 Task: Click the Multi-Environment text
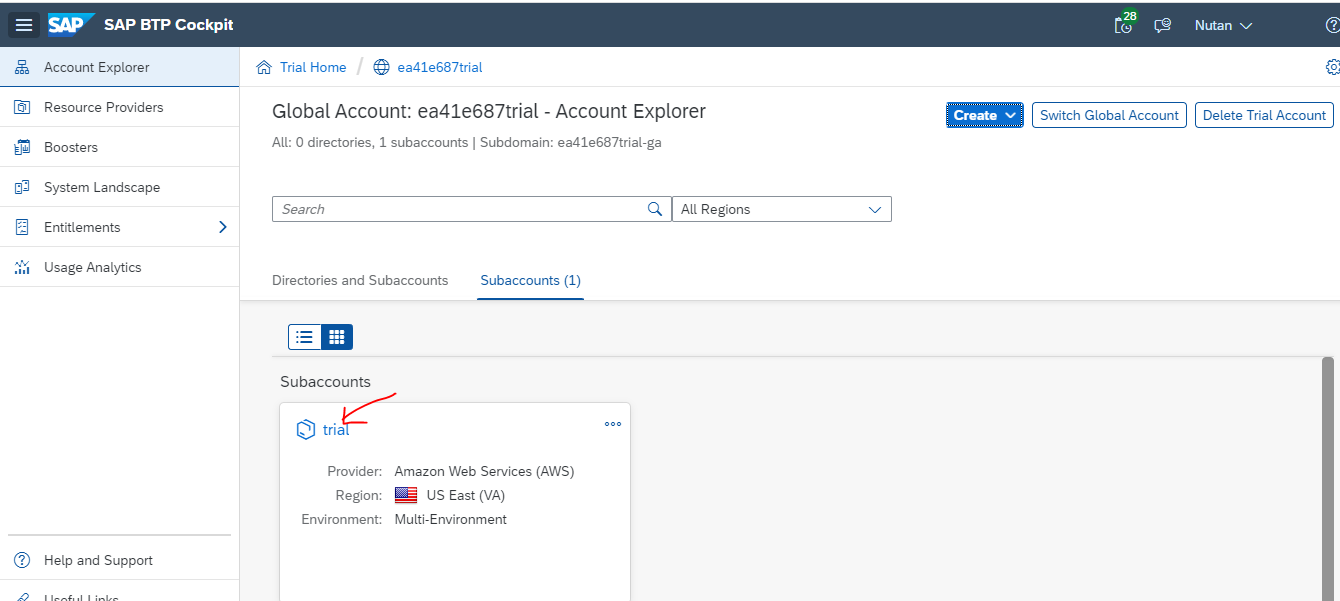pyautogui.click(x=451, y=519)
